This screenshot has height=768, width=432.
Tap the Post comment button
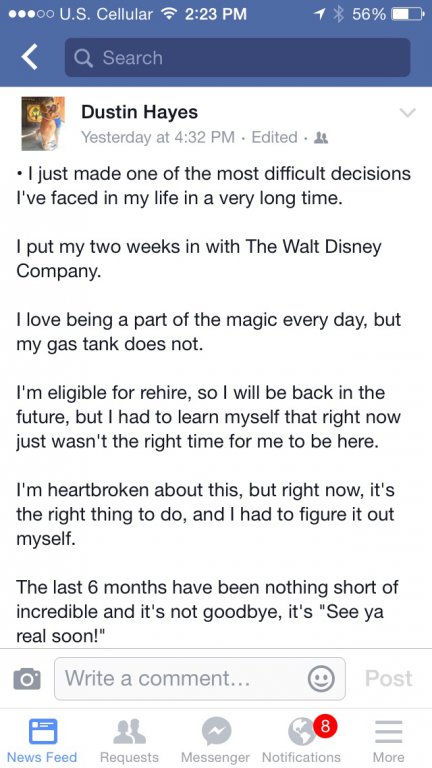point(389,678)
